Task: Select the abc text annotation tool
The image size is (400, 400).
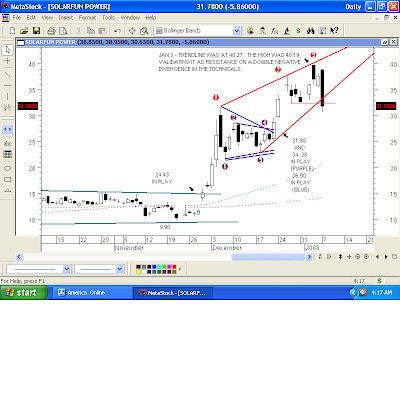Action: click(8, 143)
